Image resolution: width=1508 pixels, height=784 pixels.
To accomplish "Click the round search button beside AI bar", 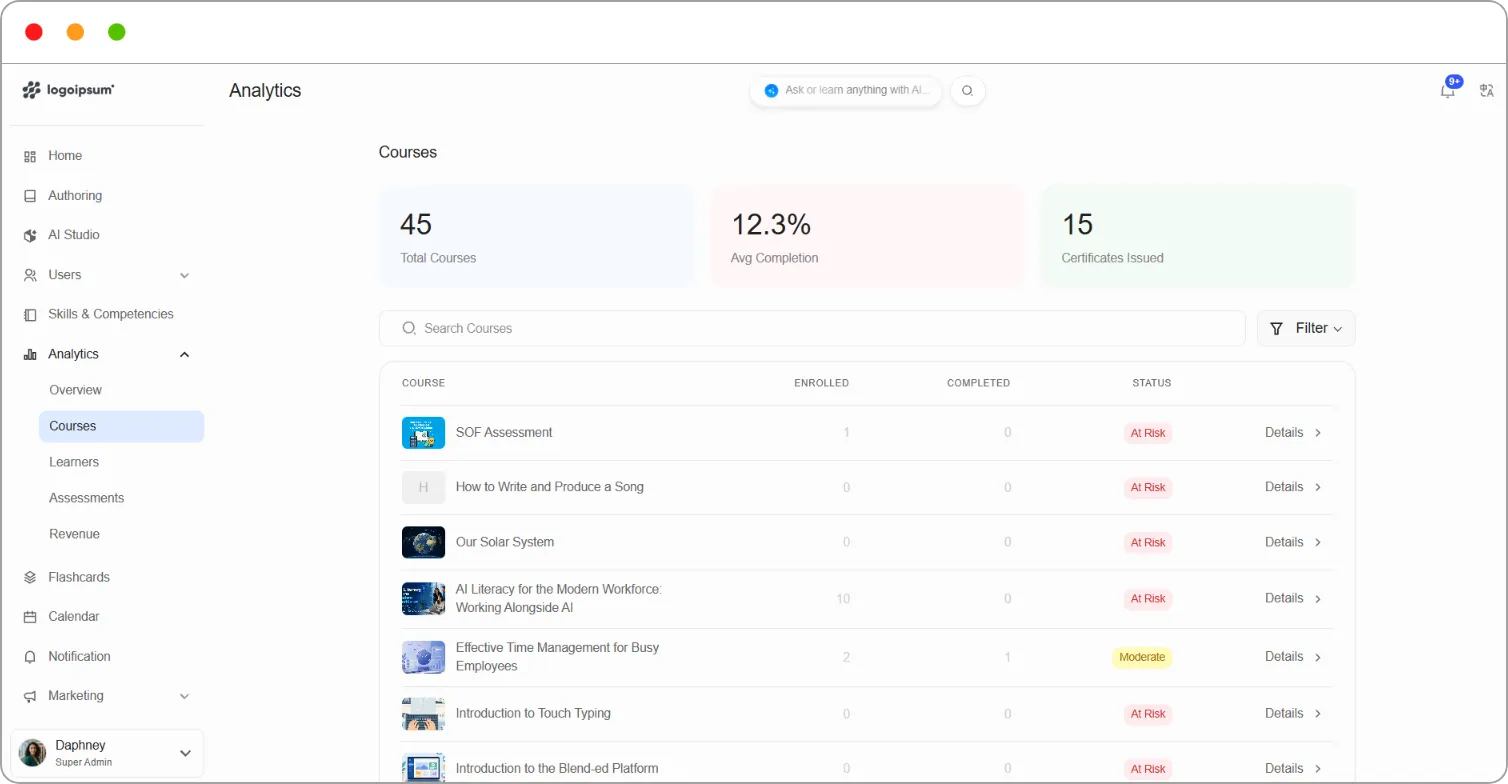I will 967,91.
